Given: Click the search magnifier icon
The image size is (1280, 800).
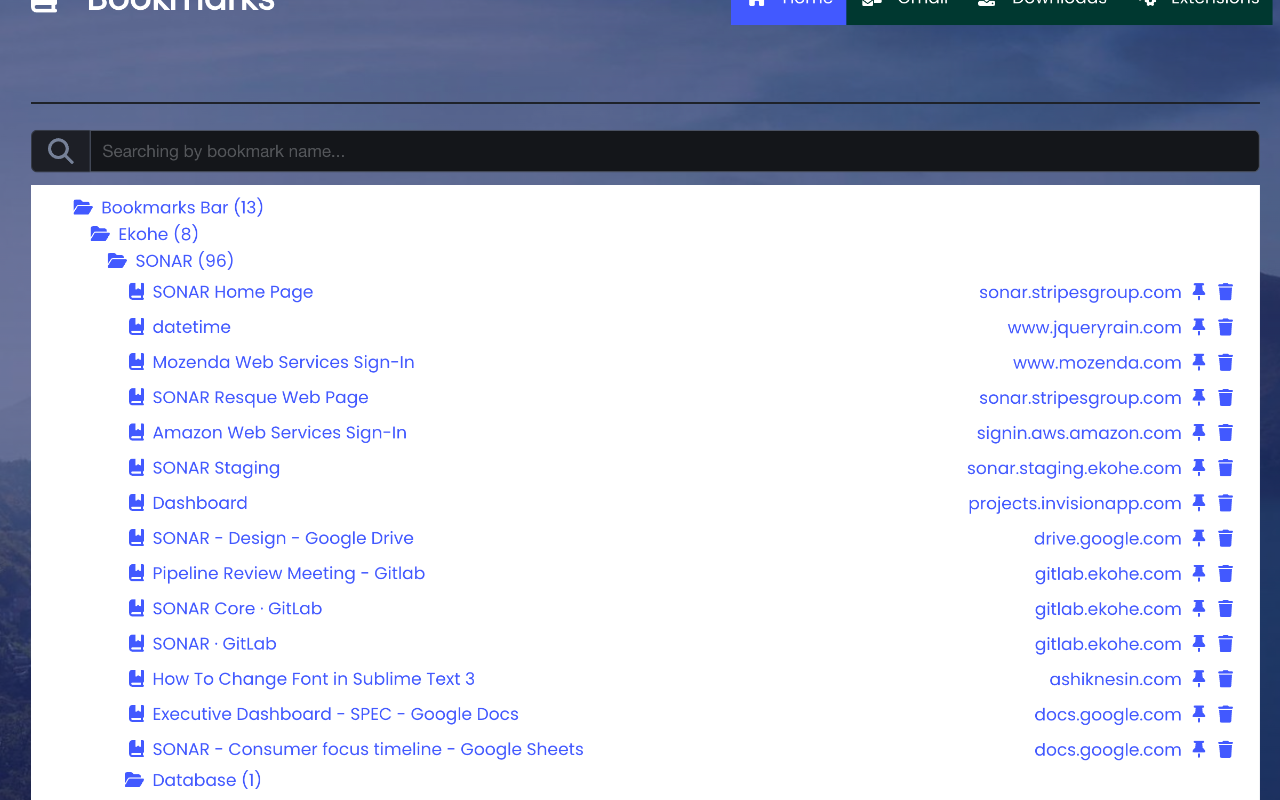Looking at the screenshot, I should point(60,150).
